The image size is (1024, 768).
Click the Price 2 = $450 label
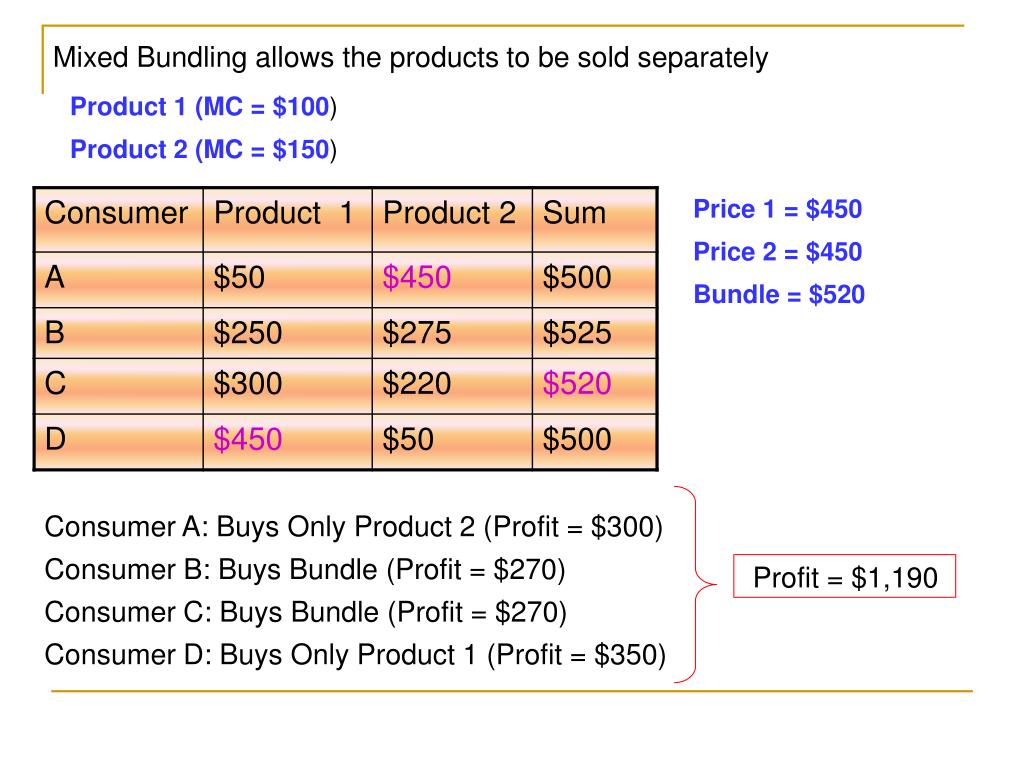777,252
